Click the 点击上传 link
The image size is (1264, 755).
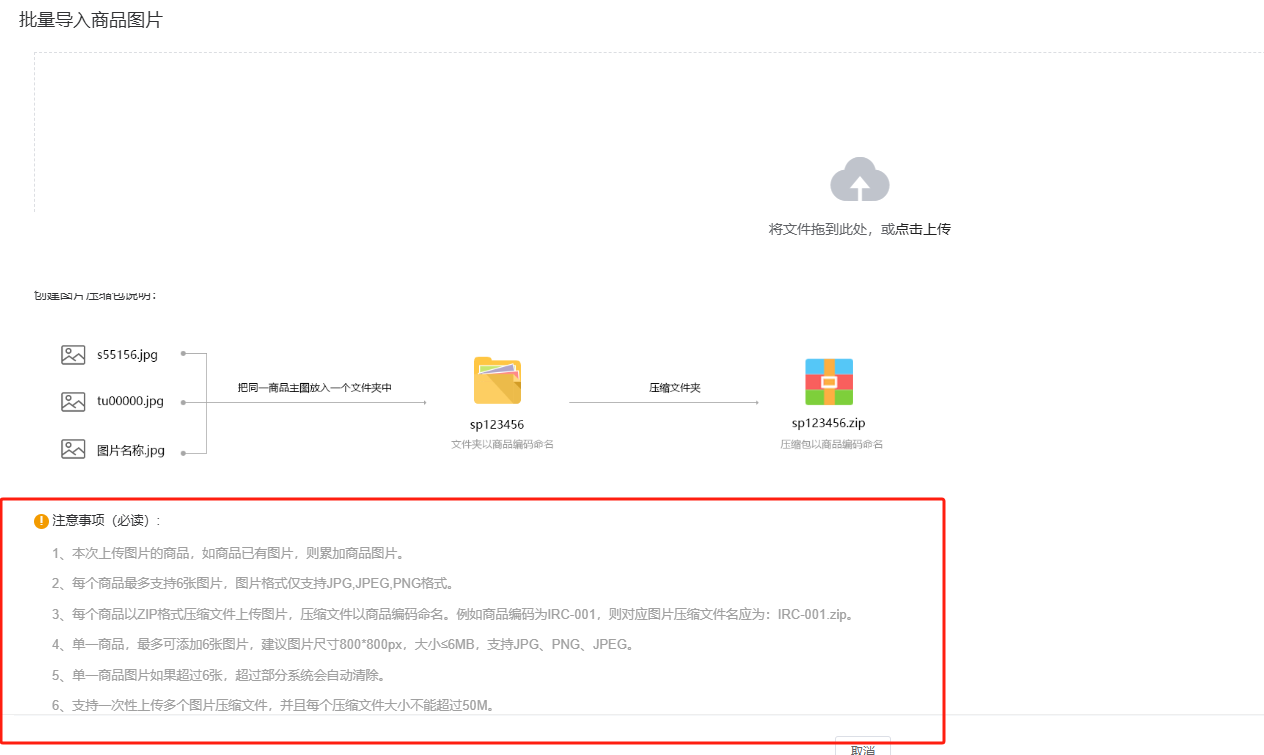point(922,229)
